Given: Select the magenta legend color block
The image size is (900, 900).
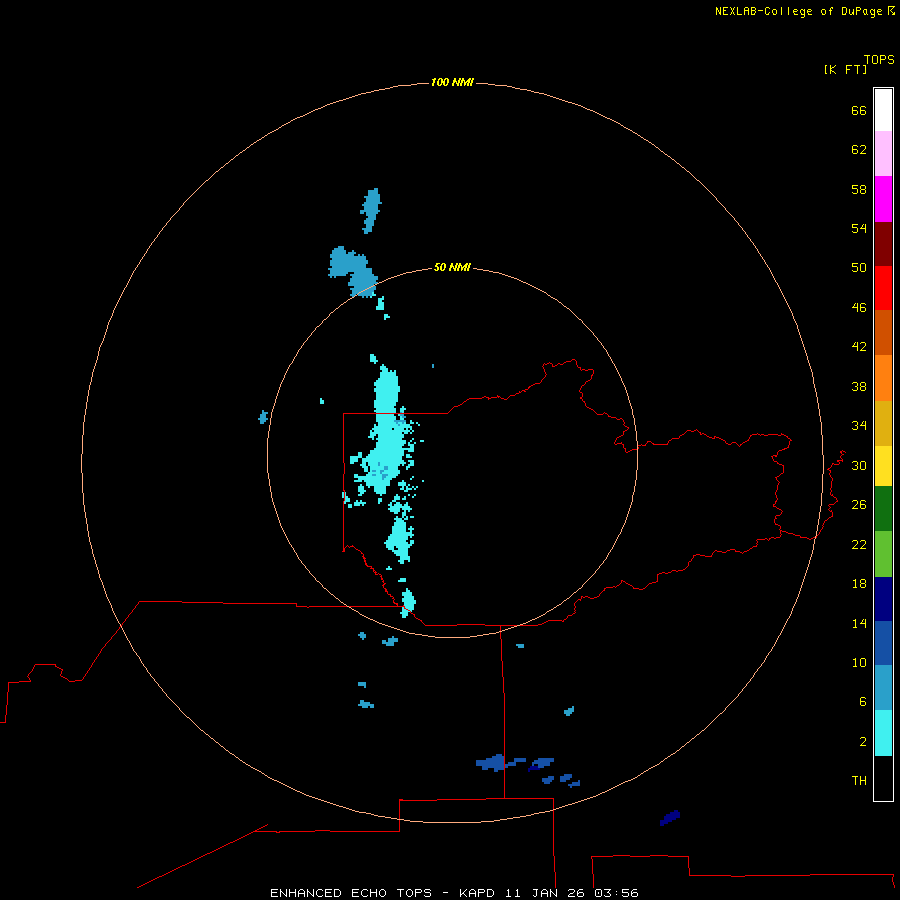Looking at the screenshot, I should pyautogui.click(x=883, y=199).
